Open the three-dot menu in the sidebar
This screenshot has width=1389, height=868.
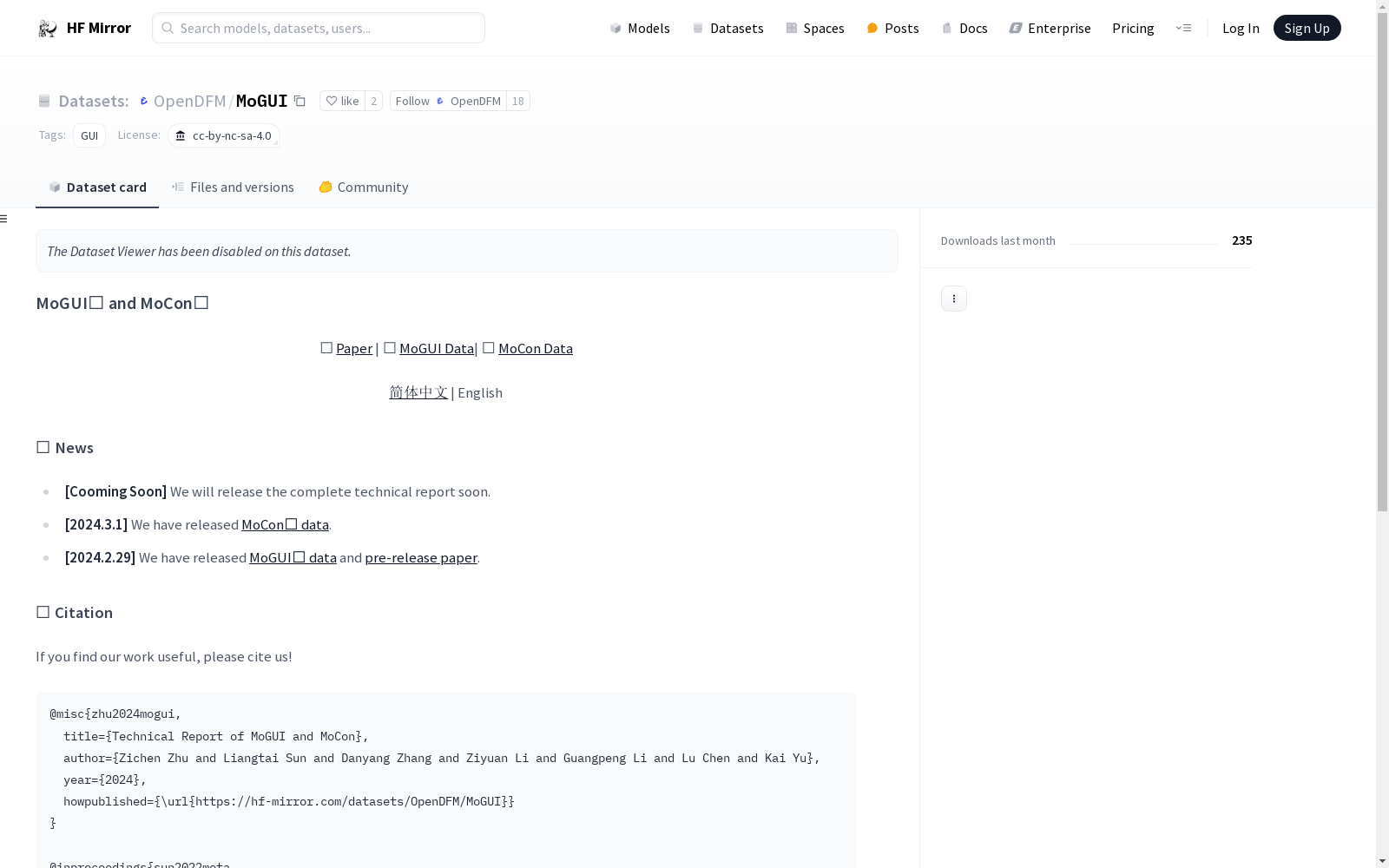954,299
